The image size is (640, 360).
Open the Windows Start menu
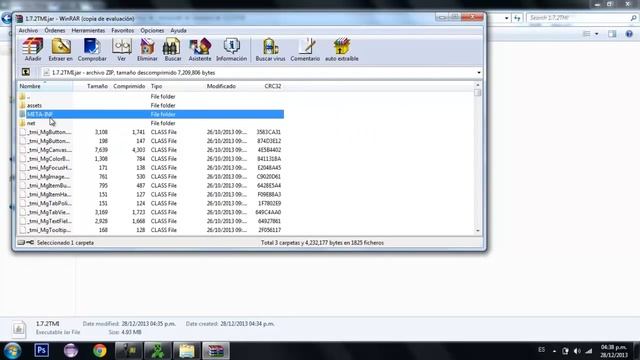click(12, 351)
